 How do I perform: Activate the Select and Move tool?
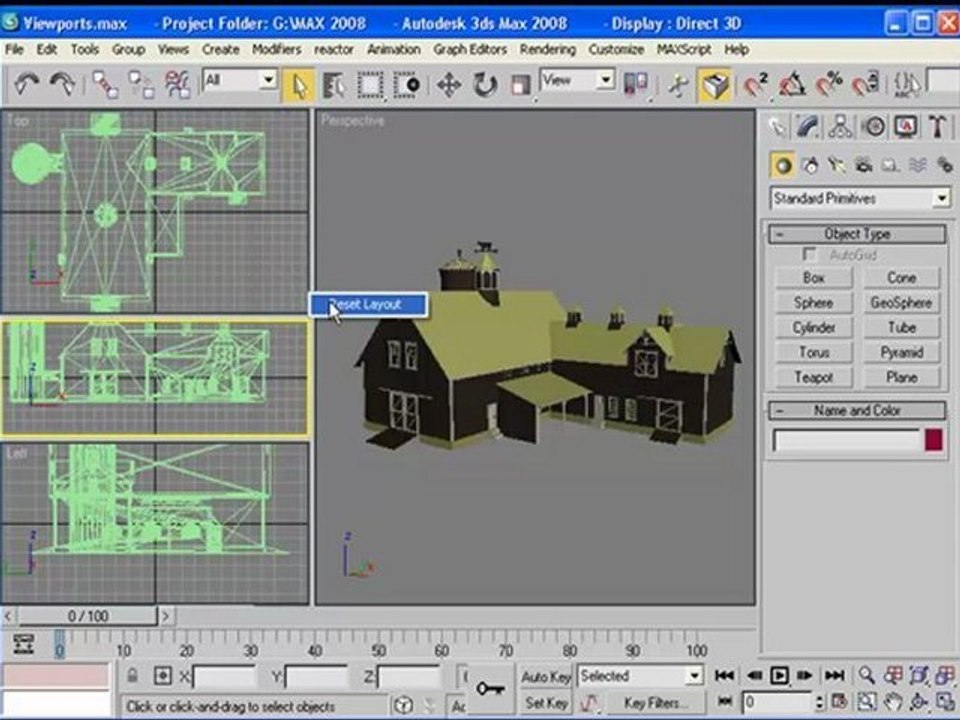tap(449, 84)
